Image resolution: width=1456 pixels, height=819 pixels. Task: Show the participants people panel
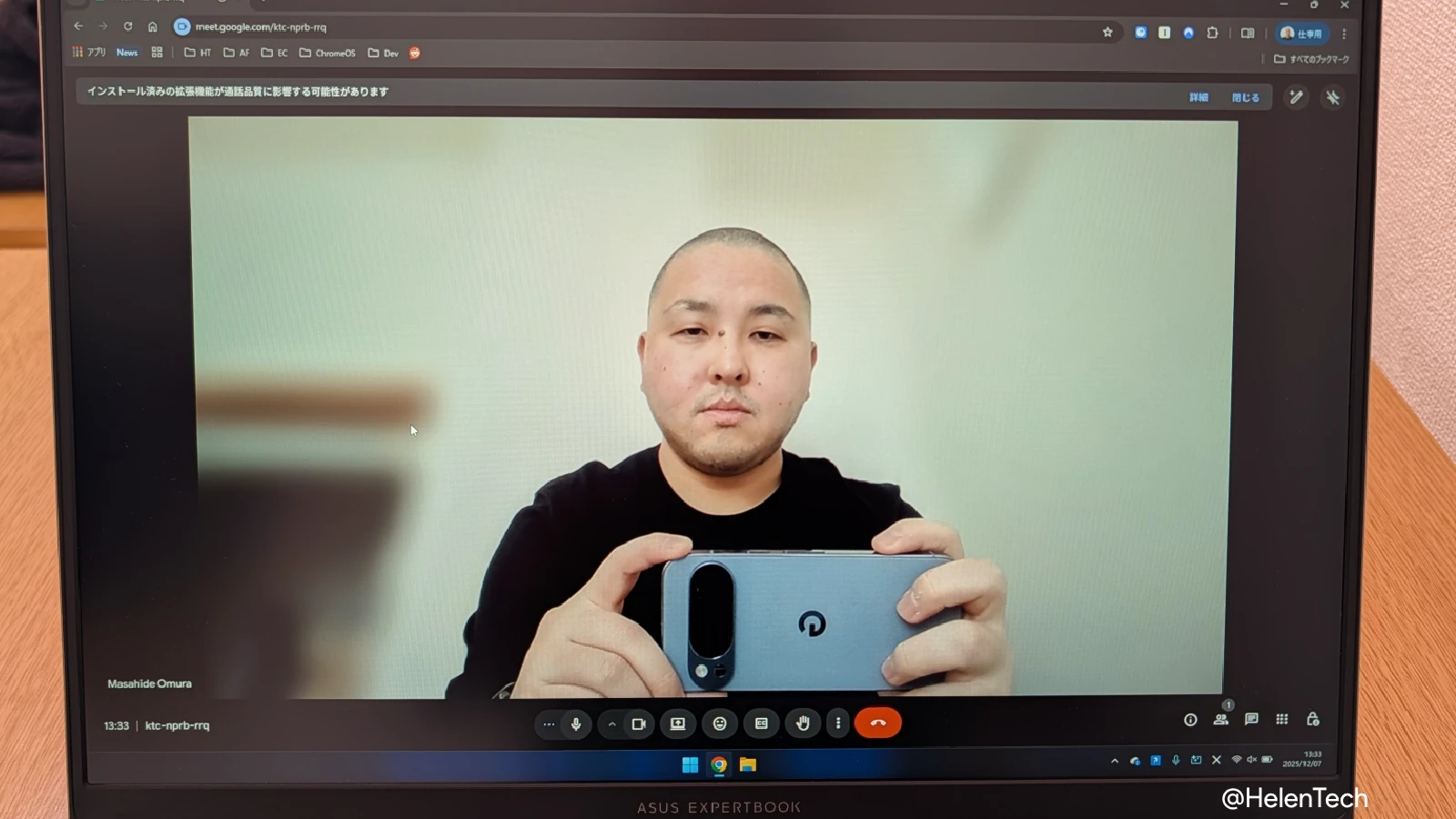(x=1221, y=720)
